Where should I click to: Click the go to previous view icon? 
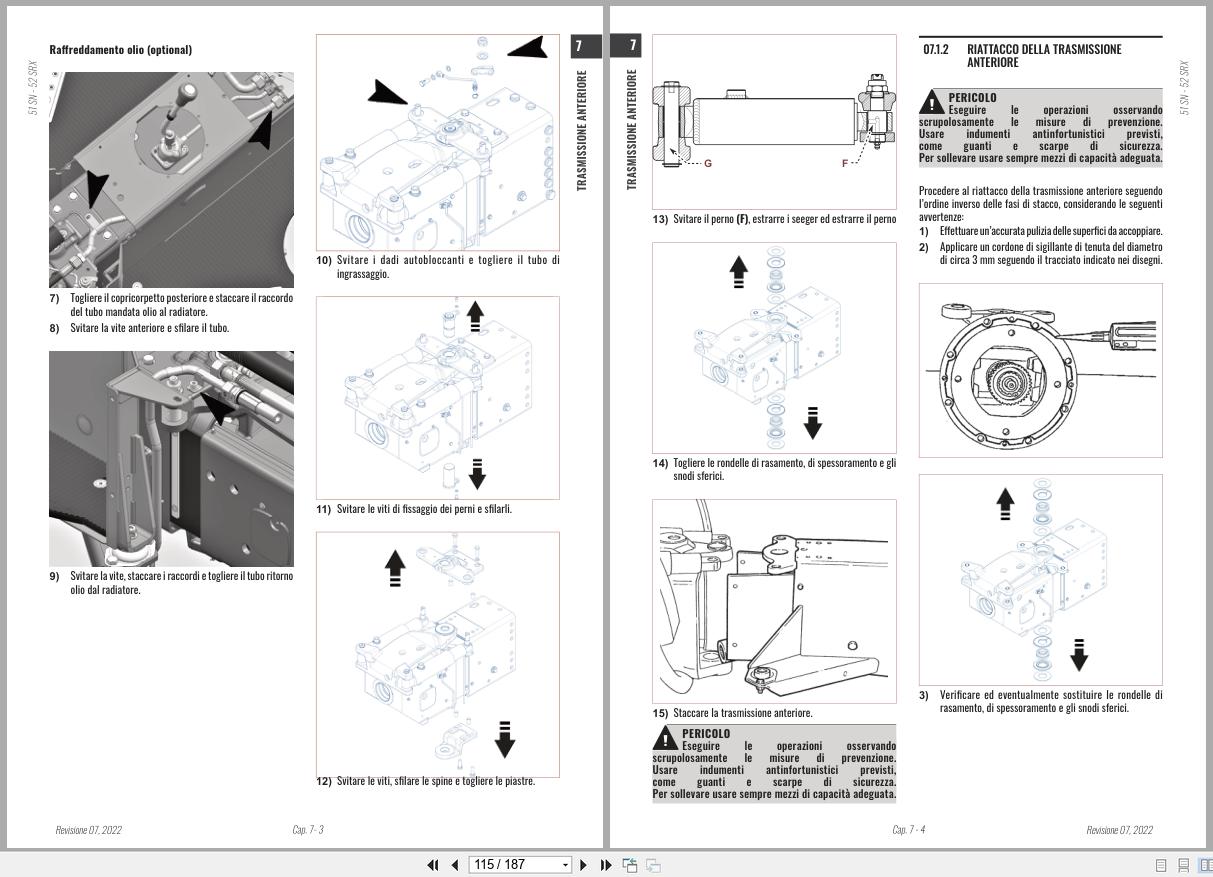tap(630, 865)
